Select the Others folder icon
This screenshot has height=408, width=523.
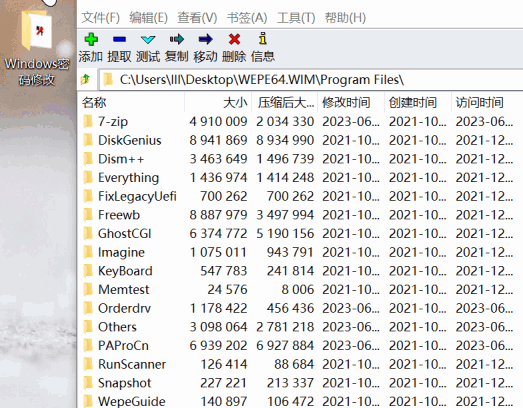88,327
